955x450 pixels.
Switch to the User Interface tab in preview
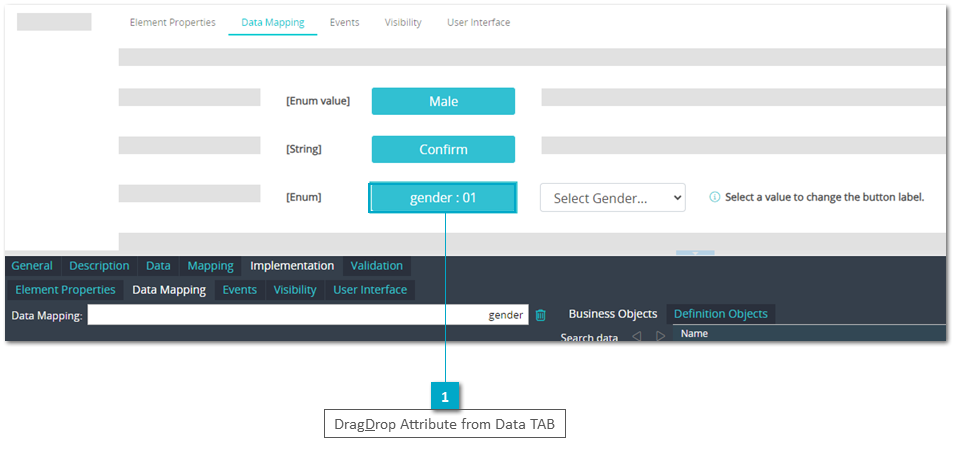(479, 23)
